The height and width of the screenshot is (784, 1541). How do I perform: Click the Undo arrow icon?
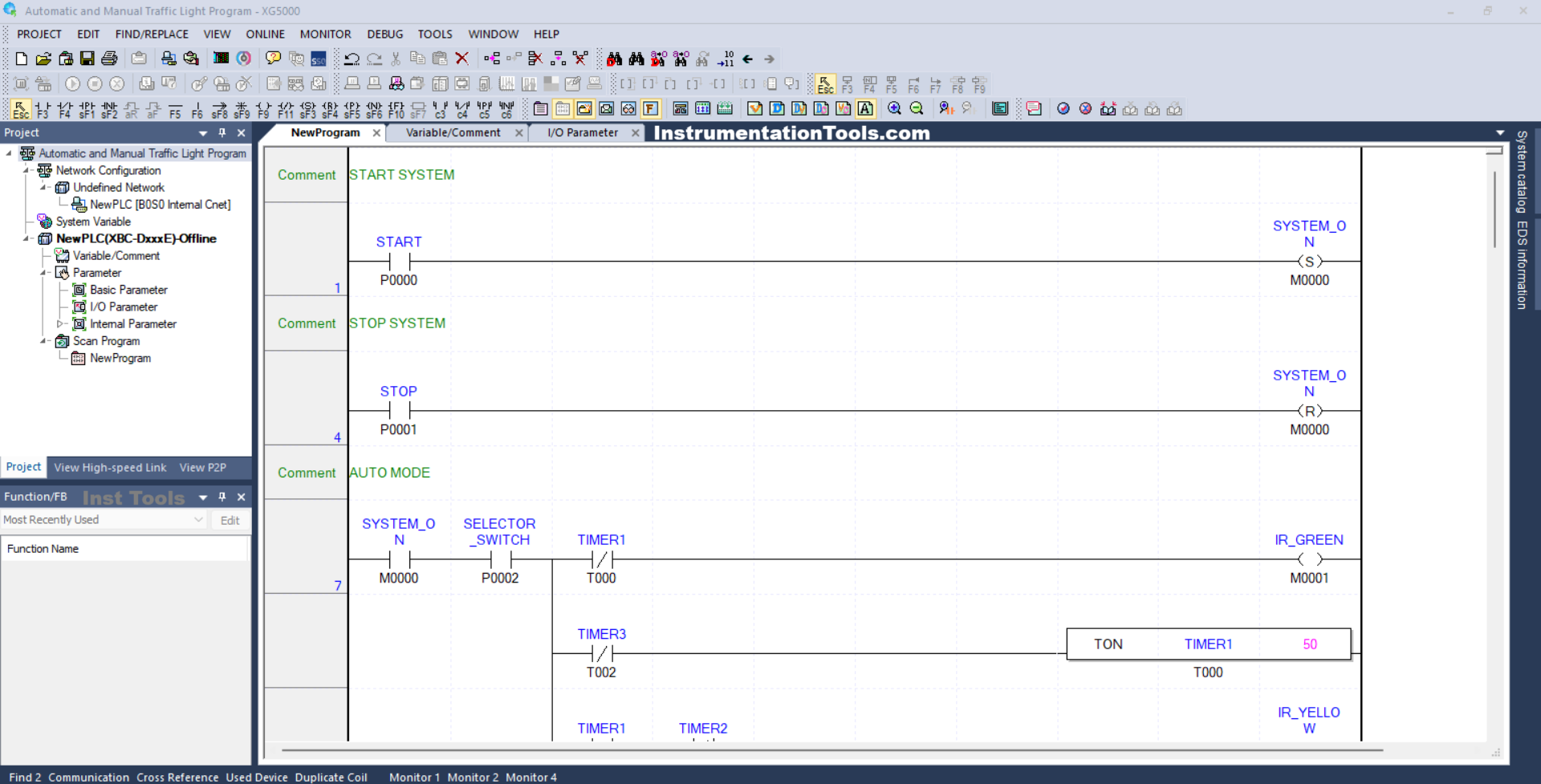point(352,59)
